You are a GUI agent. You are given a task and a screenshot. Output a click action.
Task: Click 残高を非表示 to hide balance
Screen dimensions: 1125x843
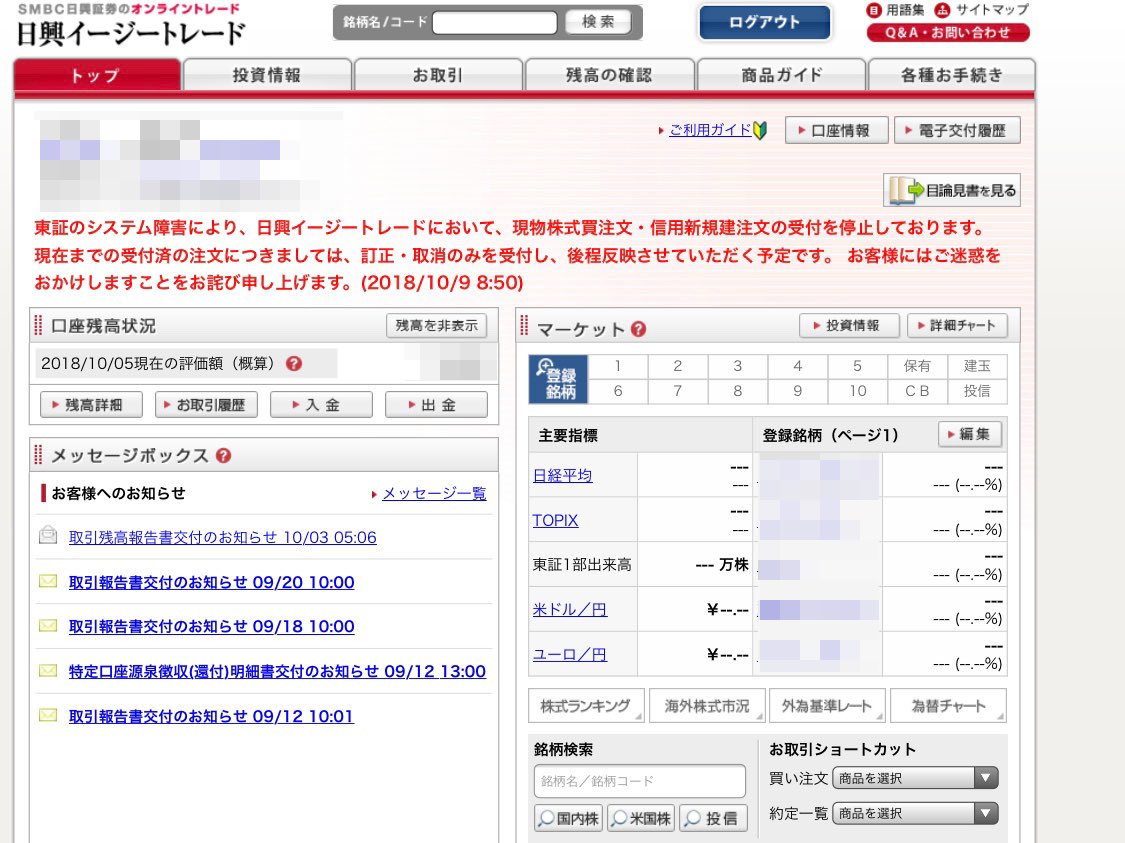click(x=436, y=326)
